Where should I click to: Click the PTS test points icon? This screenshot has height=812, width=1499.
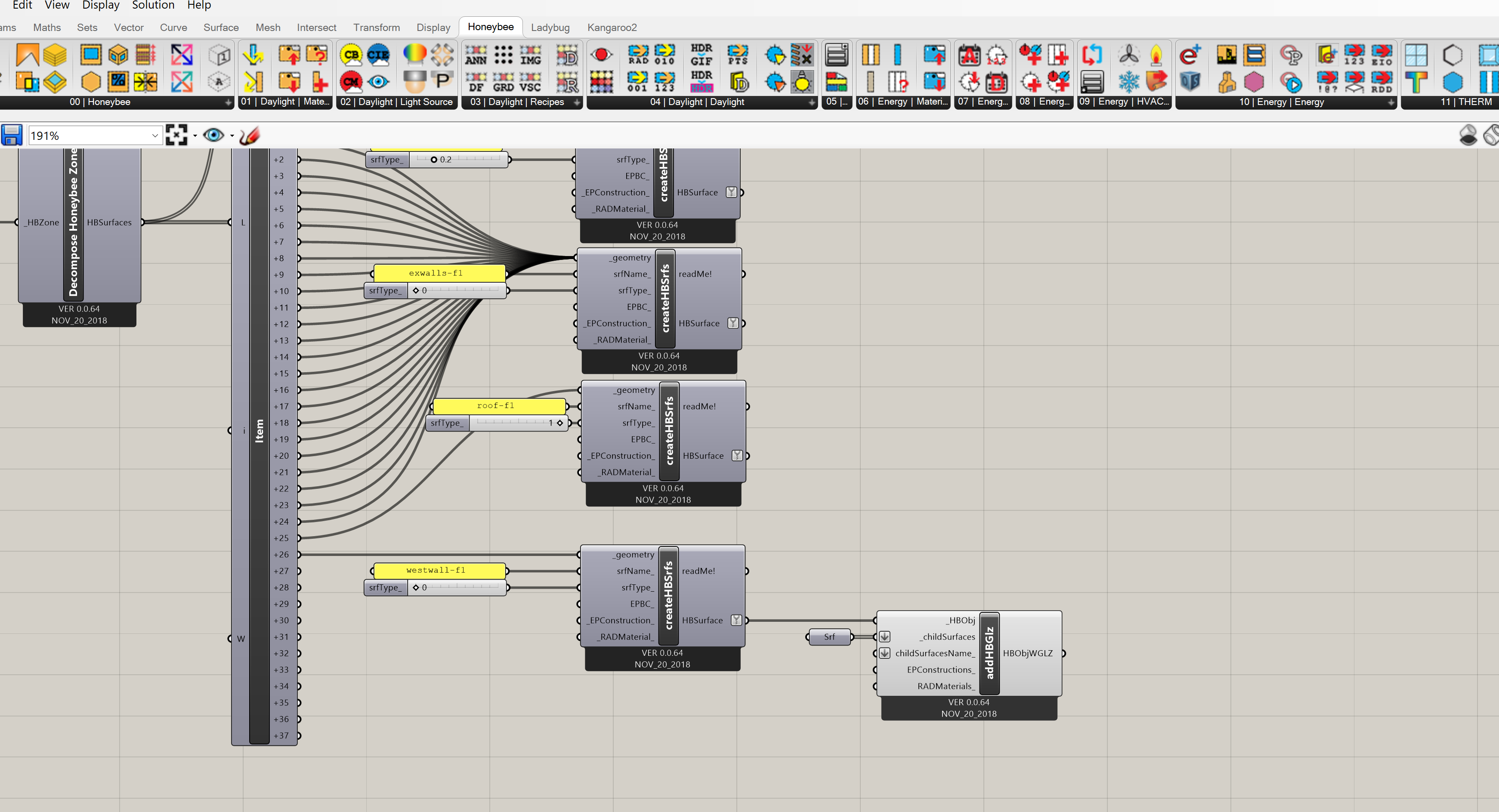[x=738, y=55]
